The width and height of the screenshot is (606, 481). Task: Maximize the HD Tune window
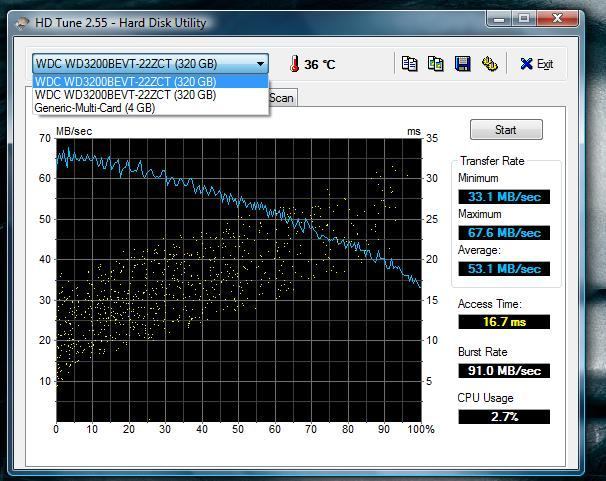[x=524, y=18]
